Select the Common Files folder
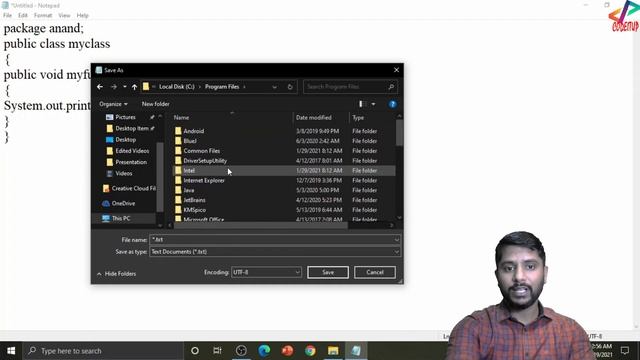The image size is (640, 360). coord(202,151)
